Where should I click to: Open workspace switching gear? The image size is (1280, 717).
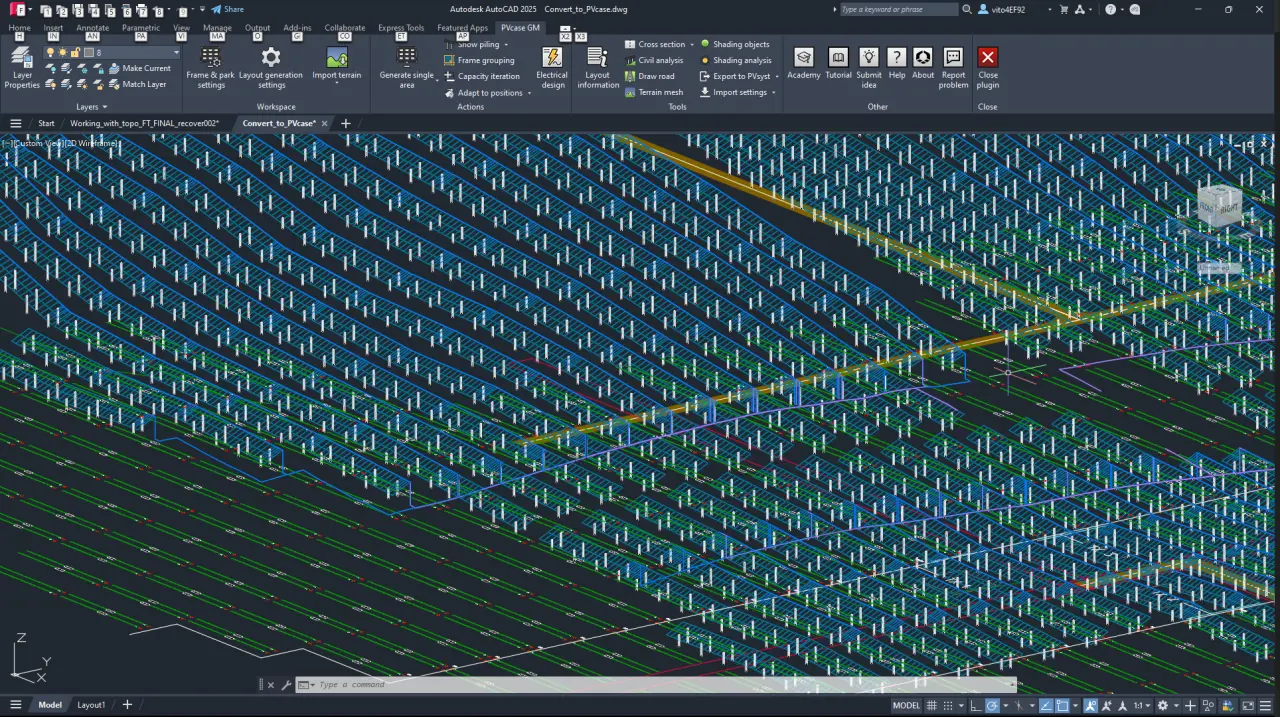1162,705
